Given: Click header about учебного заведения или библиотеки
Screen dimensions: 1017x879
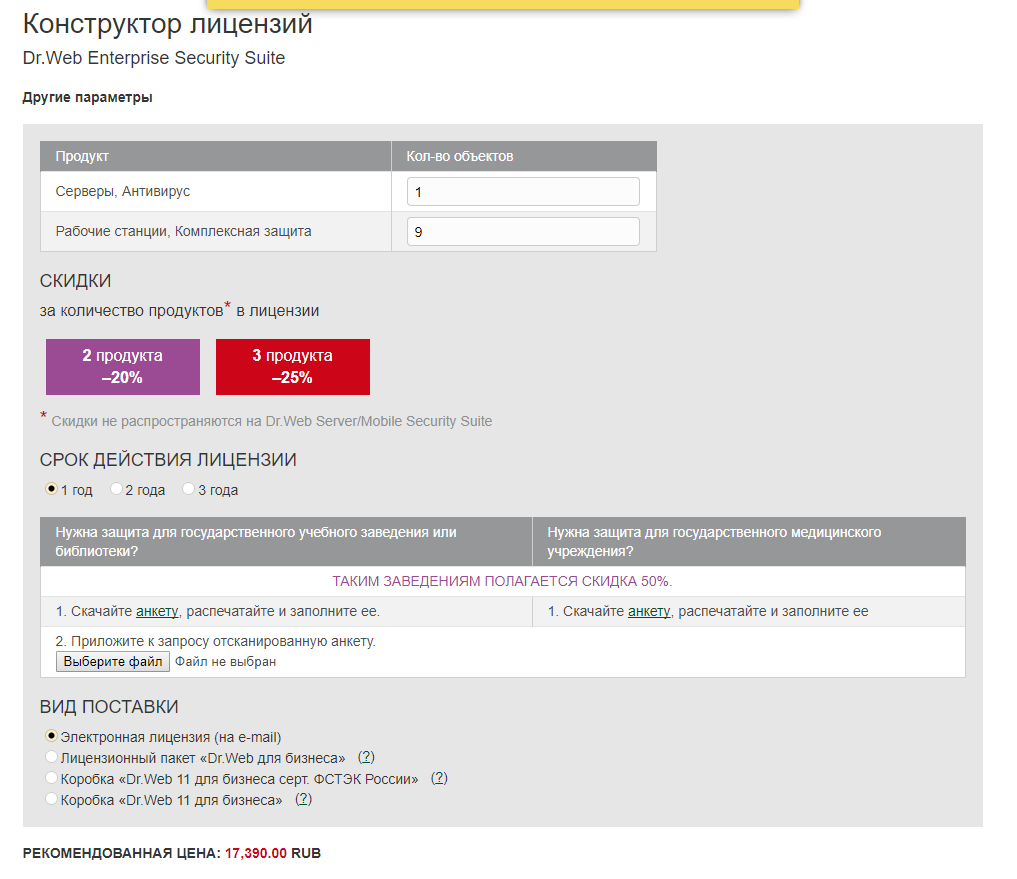Looking at the screenshot, I should (x=286, y=542).
